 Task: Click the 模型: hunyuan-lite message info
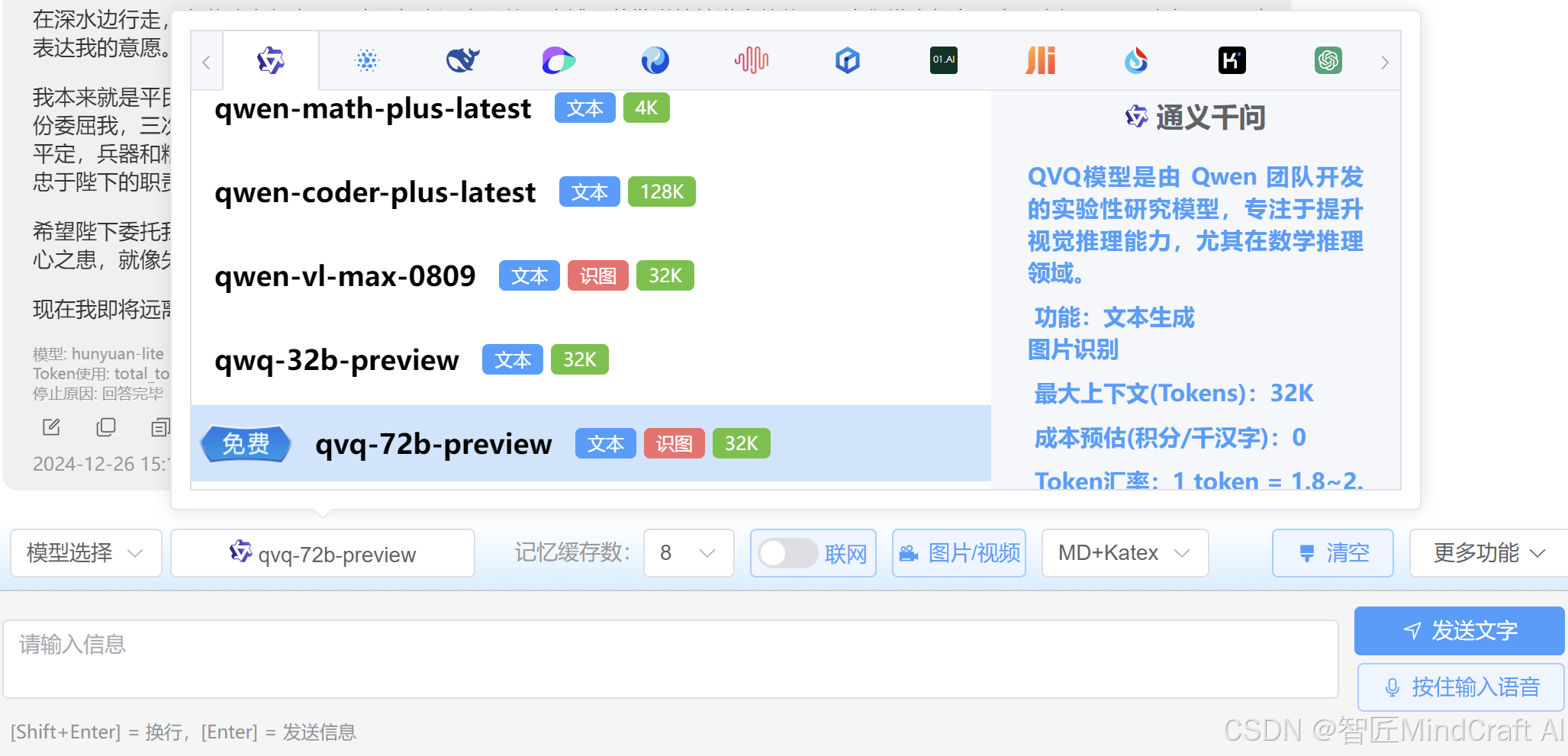tap(98, 354)
